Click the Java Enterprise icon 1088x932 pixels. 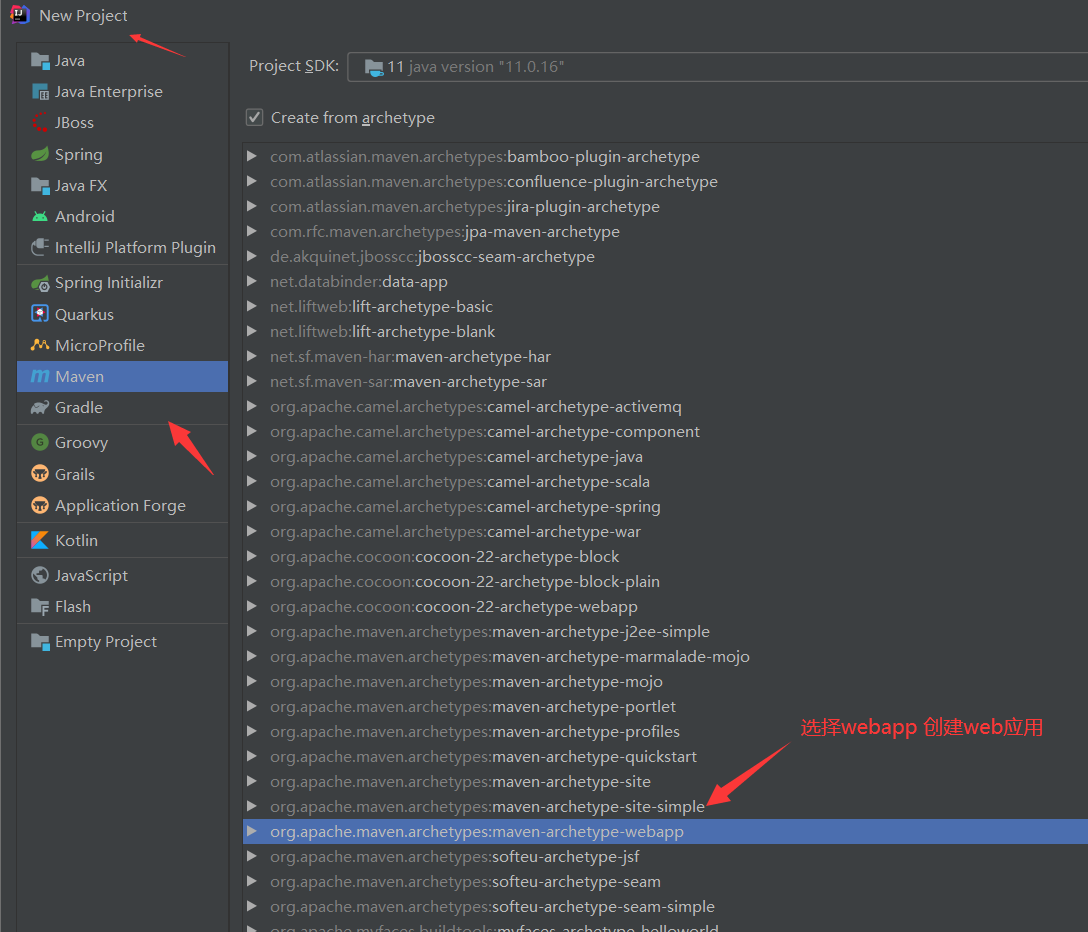(x=40, y=92)
